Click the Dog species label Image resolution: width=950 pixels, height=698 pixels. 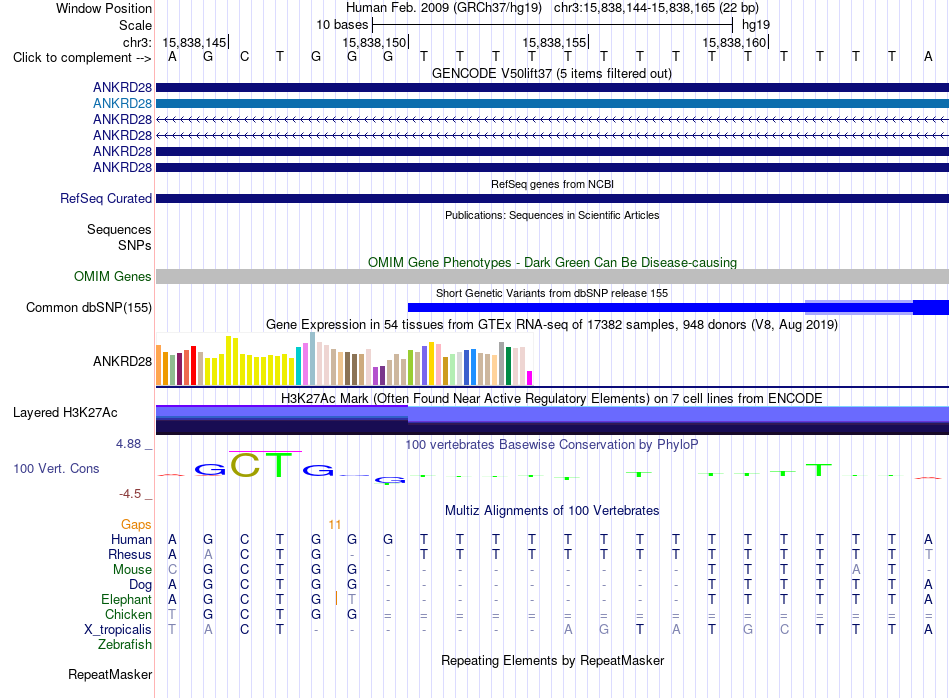(x=140, y=585)
